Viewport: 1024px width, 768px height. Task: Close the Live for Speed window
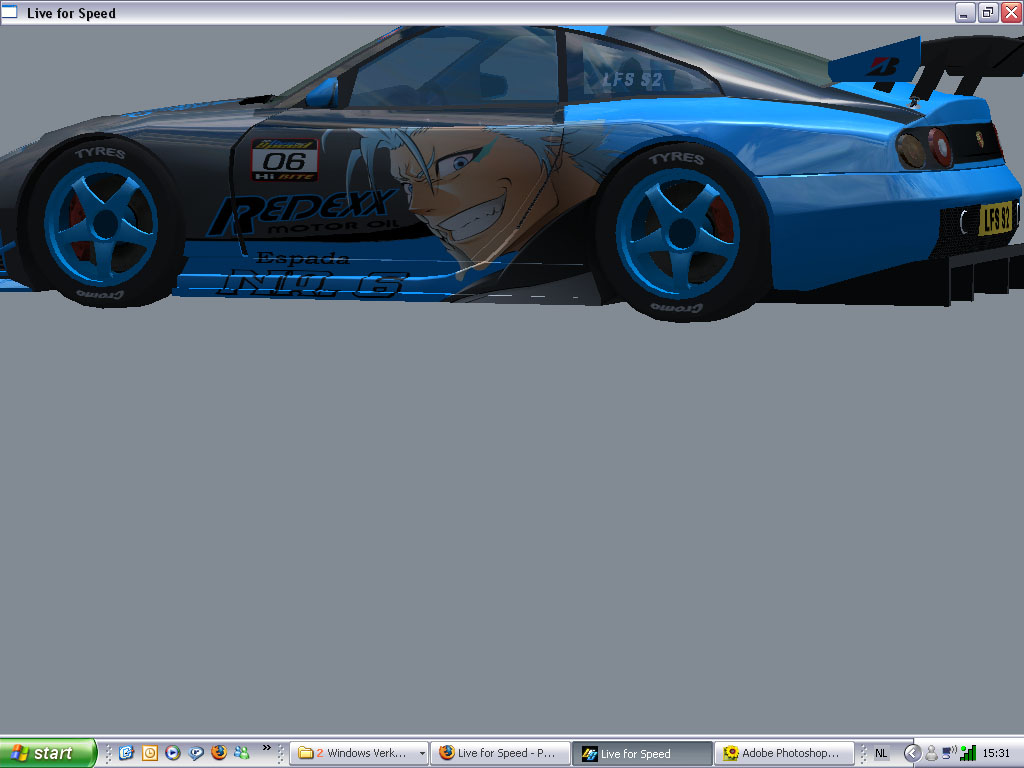click(x=1011, y=13)
